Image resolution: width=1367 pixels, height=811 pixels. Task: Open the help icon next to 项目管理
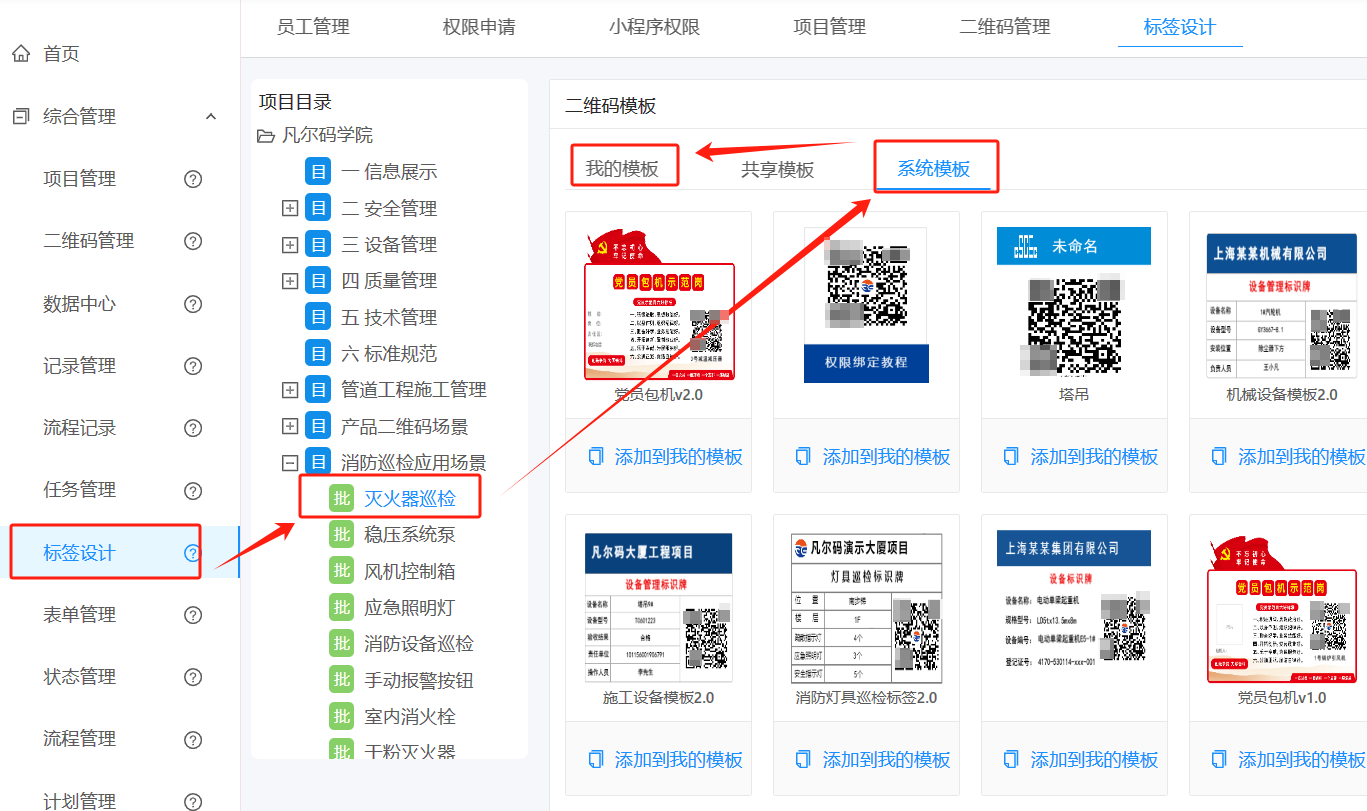pyautogui.click(x=192, y=179)
